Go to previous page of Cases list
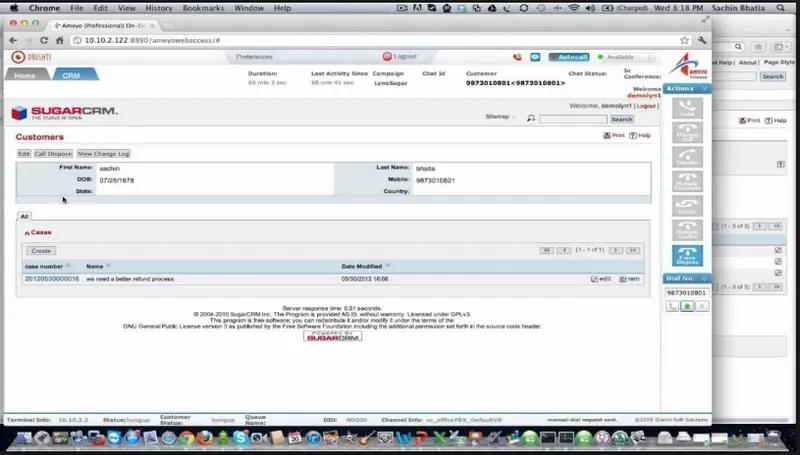Viewport: 800px width, 455px height. tap(564, 250)
